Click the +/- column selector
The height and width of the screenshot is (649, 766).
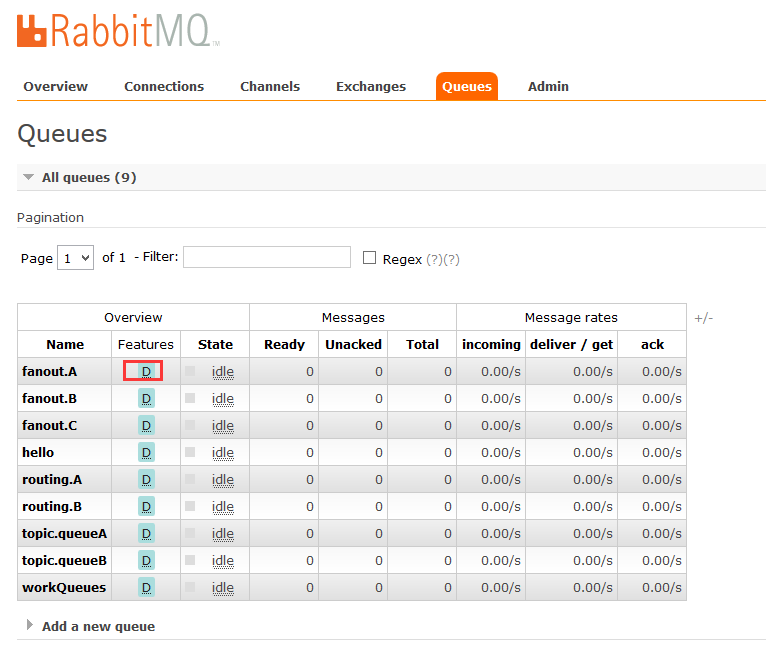click(703, 318)
